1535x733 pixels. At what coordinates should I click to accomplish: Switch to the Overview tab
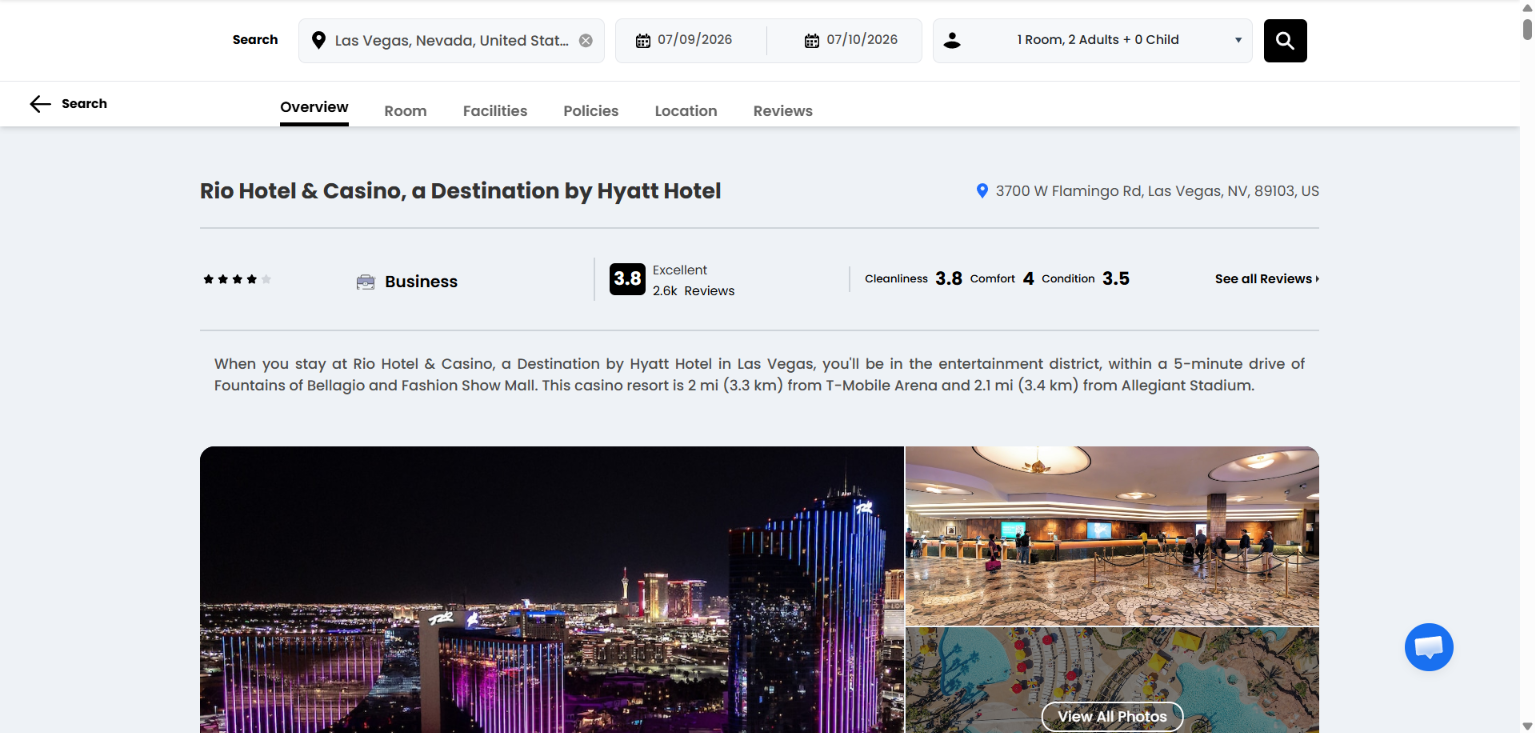(314, 108)
